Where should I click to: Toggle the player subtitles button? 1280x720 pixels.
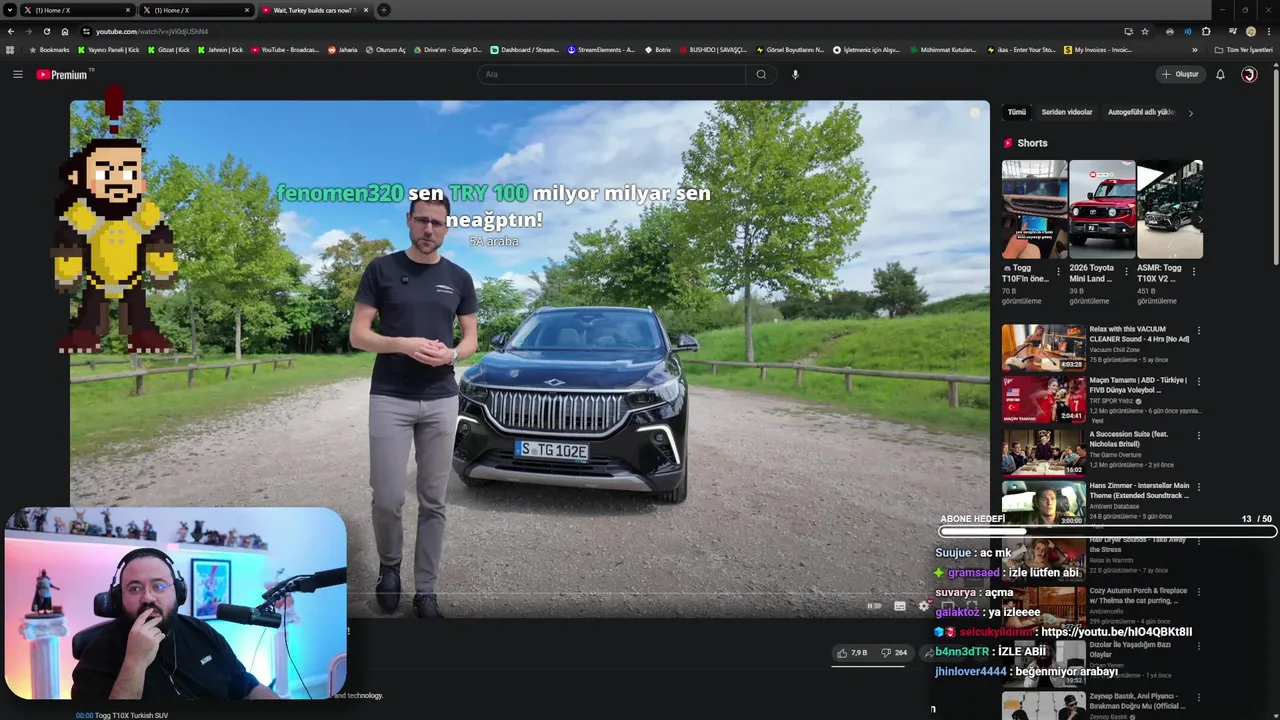[x=899, y=606]
